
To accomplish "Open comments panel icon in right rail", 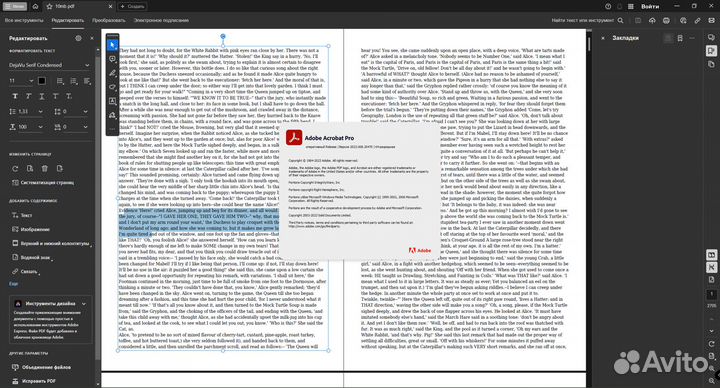I will pos(711,37).
